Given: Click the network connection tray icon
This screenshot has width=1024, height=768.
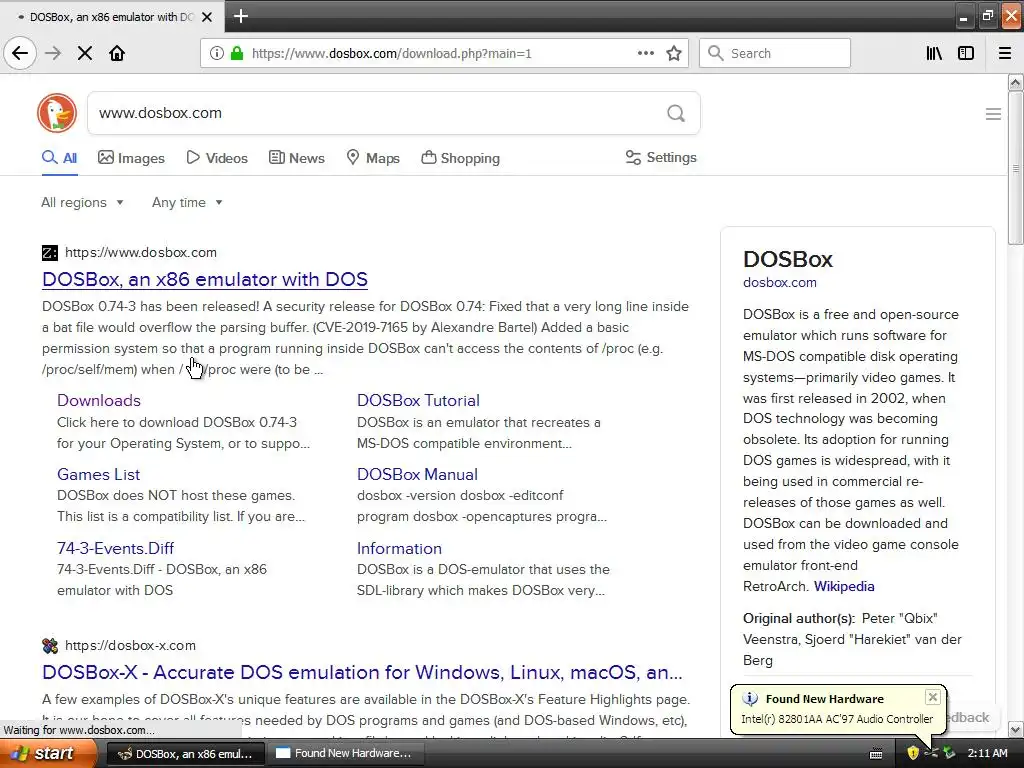Looking at the screenshot, I should click(x=931, y=753).
